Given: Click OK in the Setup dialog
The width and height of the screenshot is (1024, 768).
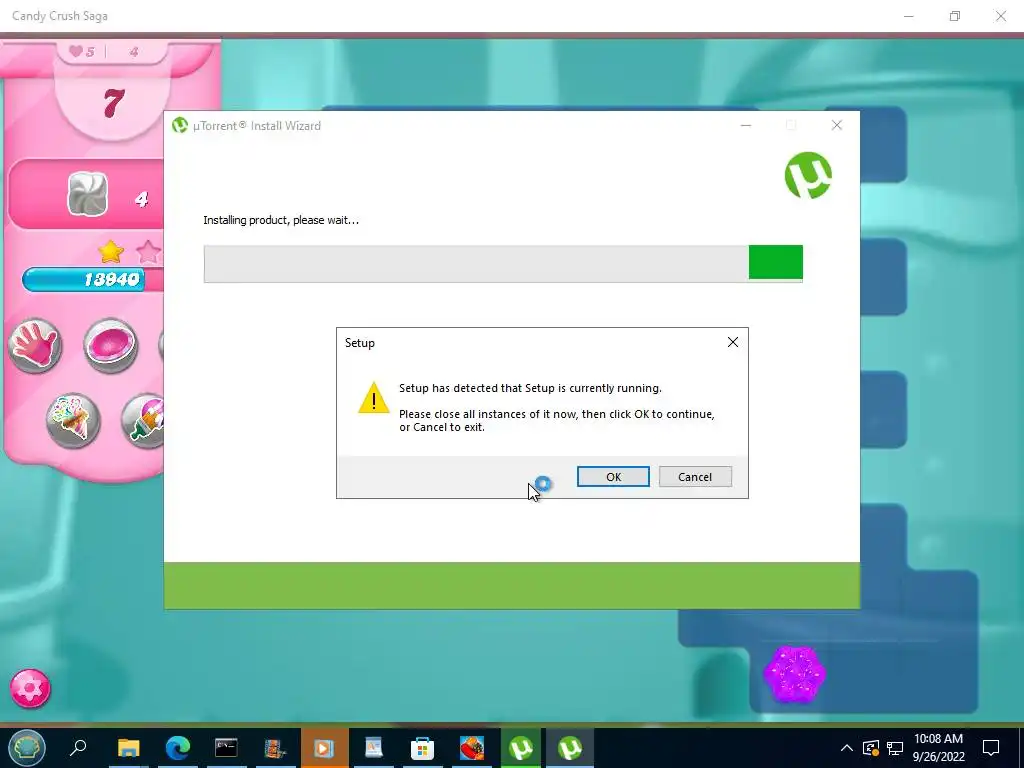Looking at the screenshot, I should [613, 477].
